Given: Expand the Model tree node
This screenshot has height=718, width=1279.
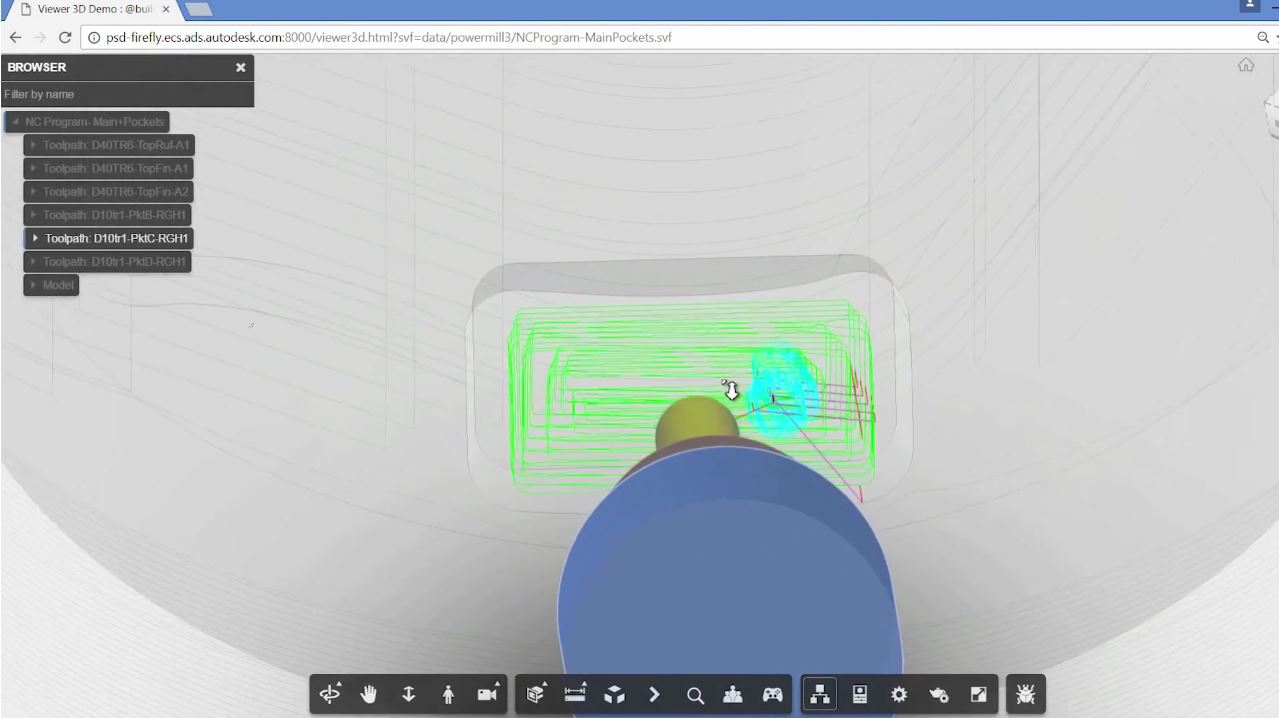Looking at the screenshot, I should [36, 285].
